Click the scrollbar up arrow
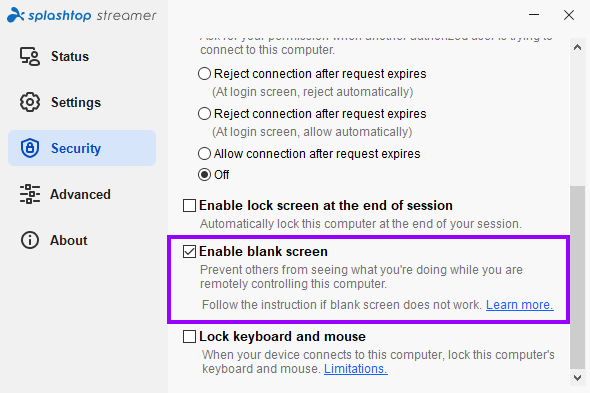This screenshot has width=590, height=393. 577,47
